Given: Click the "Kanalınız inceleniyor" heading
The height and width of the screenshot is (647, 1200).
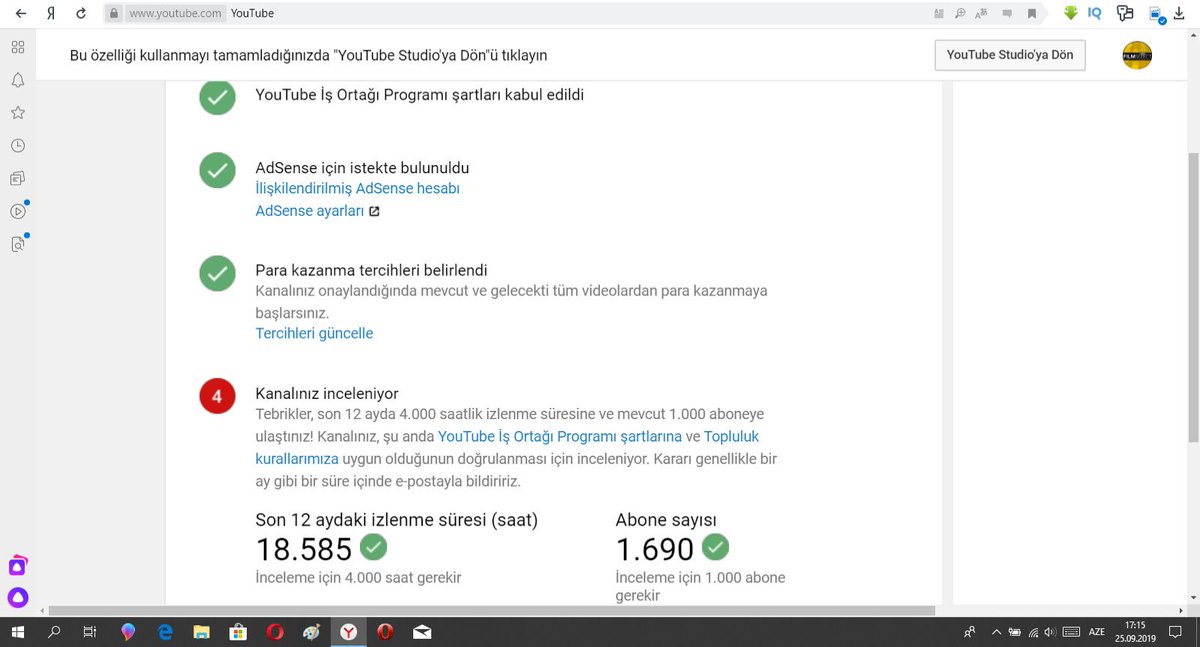Looking at the screenshot, I should point(327,394).
